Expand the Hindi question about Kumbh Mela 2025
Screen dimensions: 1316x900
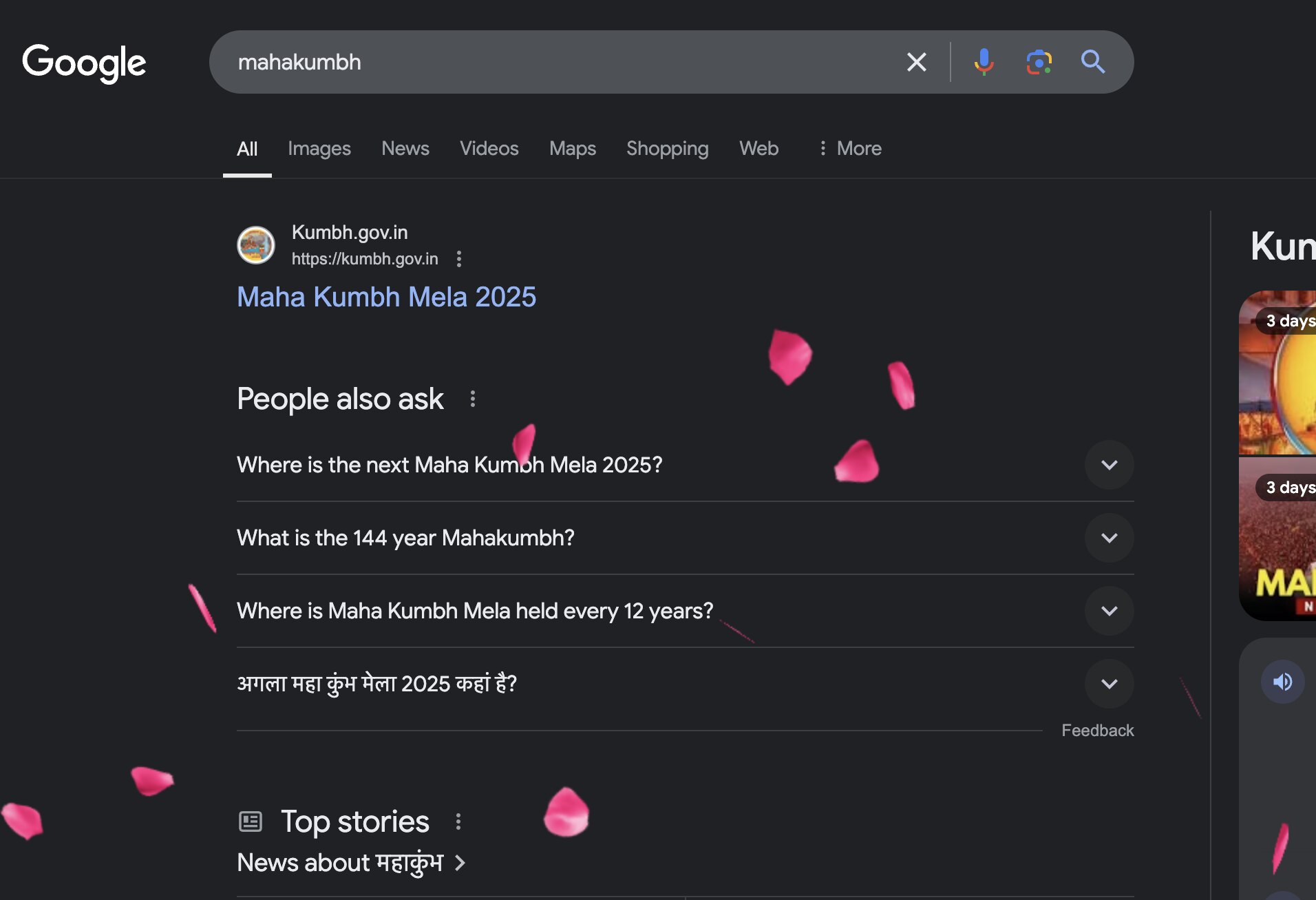pyautogui.click(x=1109, y=684)
